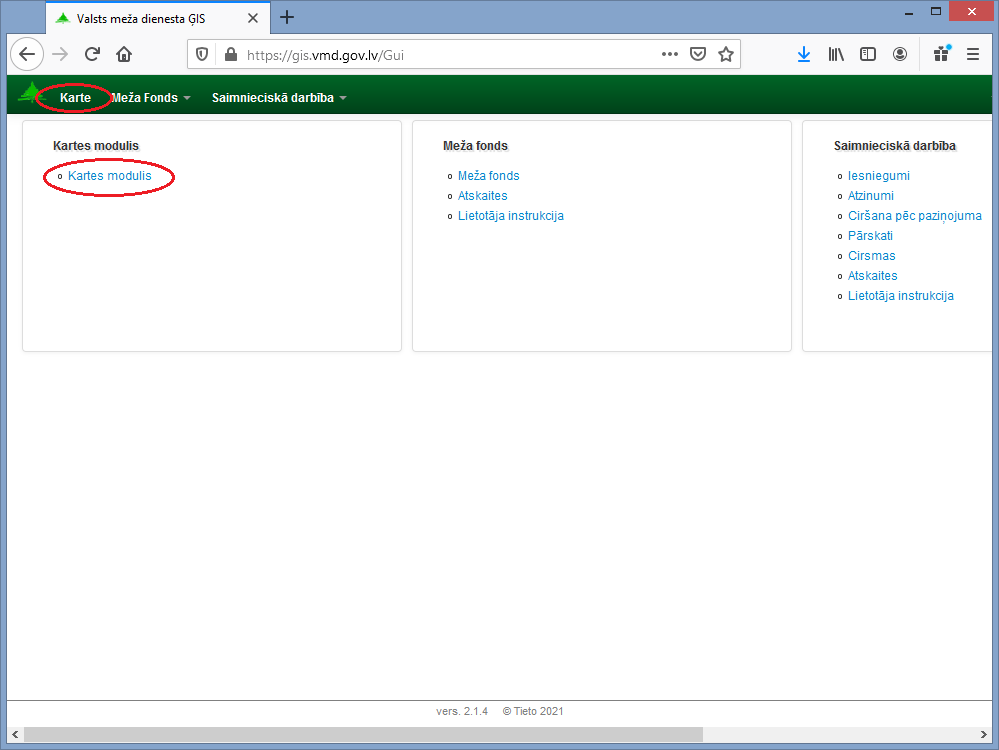
Task: Open the Library icon in toolbar
Action: tap(836, 55)
